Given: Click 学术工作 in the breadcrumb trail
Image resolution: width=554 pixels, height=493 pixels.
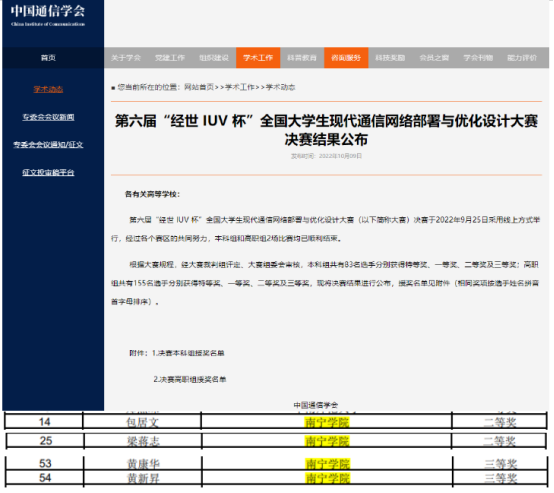Looking at the screenshot, I should [240, 87].
